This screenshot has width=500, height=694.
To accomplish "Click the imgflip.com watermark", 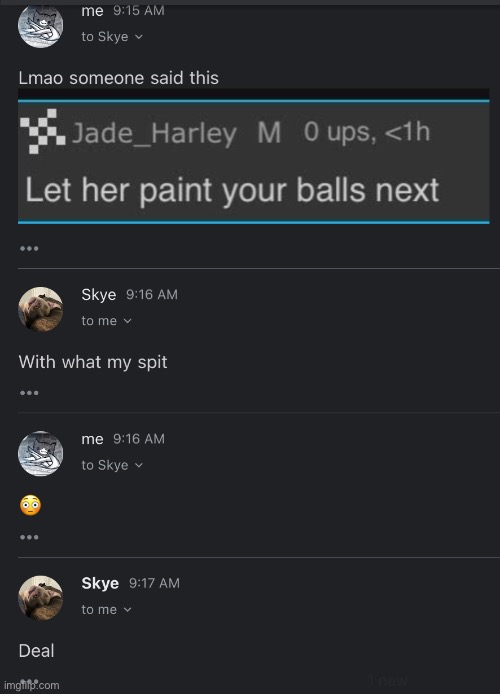I will click(x=31, y=686).
